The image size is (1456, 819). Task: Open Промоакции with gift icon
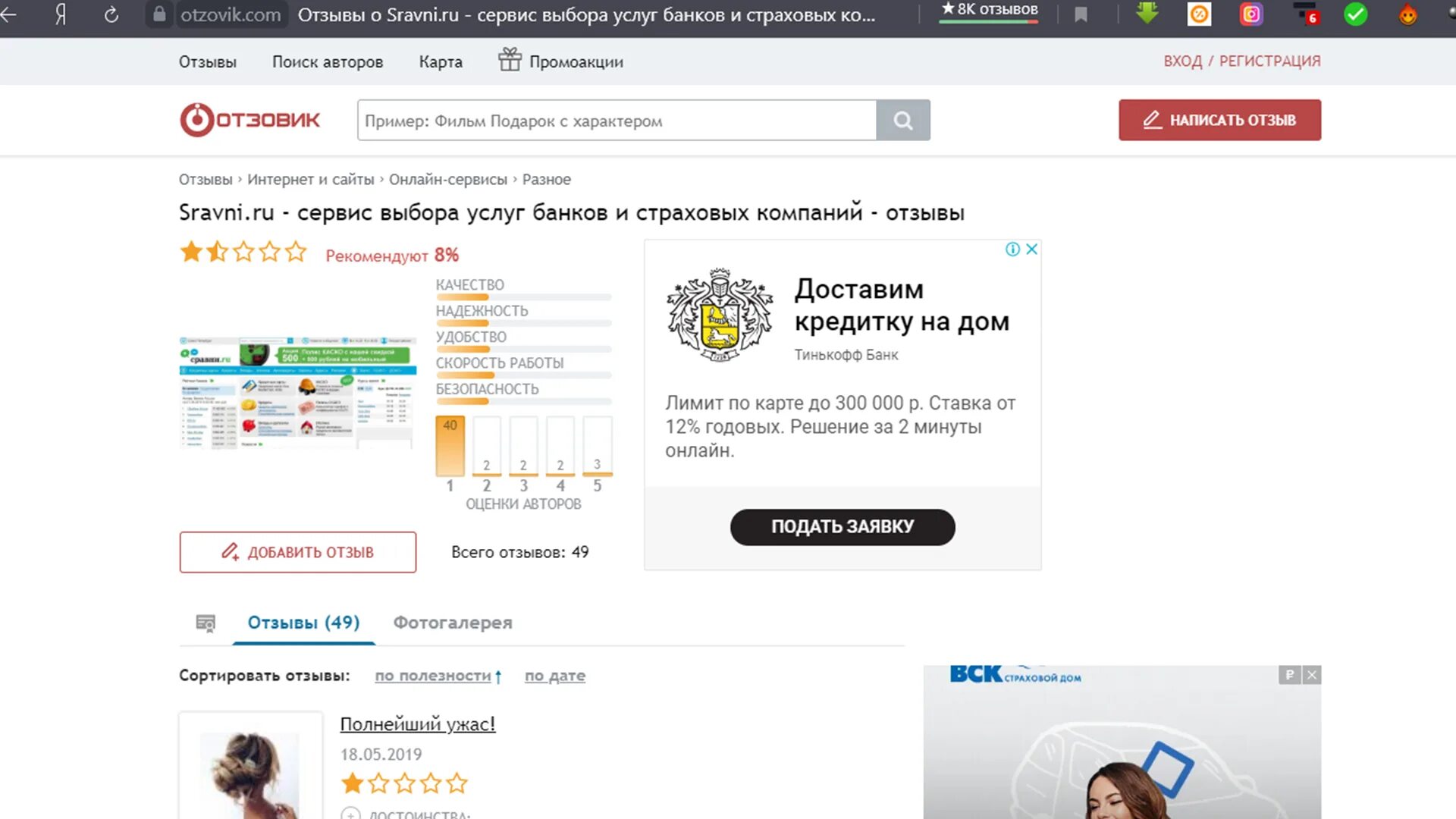click(560, 61)
